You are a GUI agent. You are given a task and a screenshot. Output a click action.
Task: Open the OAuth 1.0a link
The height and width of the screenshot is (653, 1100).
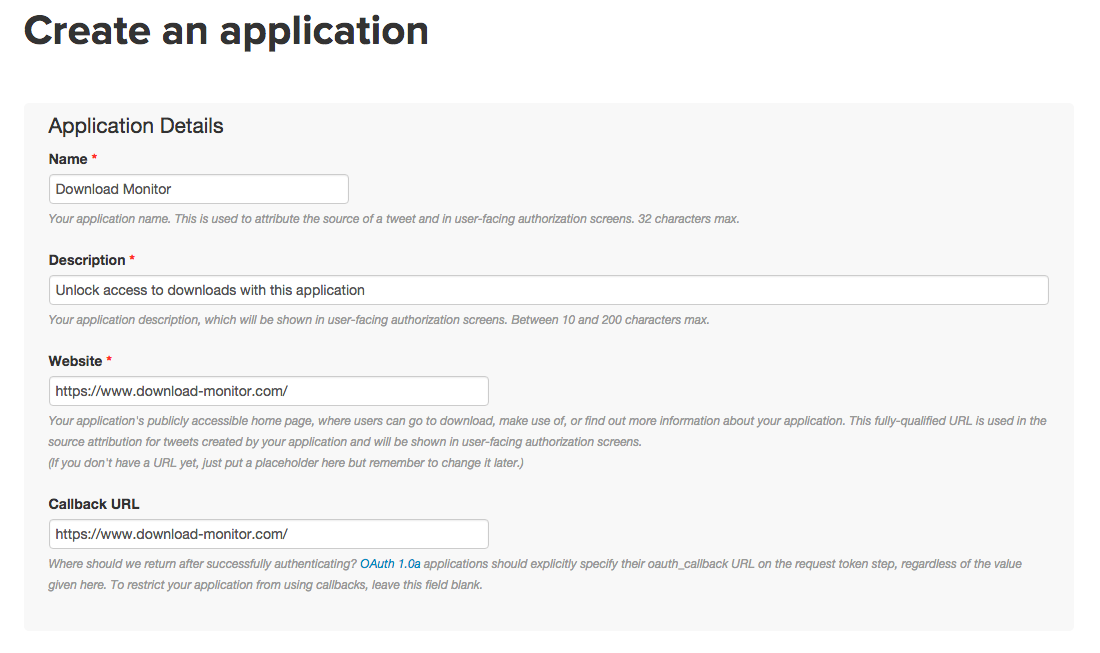tap(390, 564)
